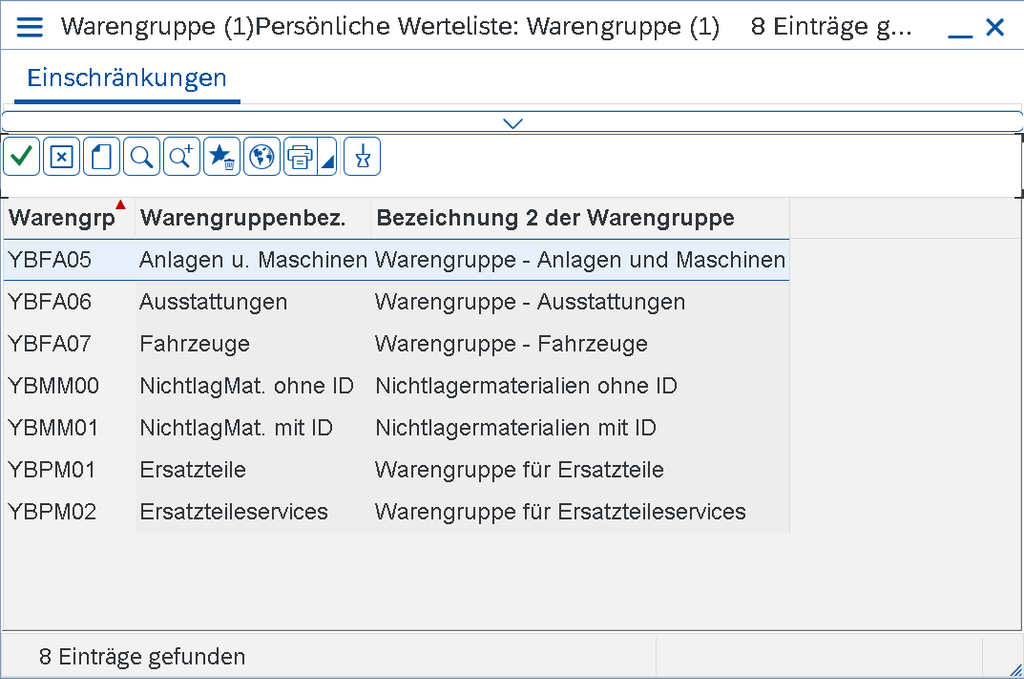Open the hamburger menu in the title bar
The height and width of the screenshot is (679, 1024).
(29, 27)
